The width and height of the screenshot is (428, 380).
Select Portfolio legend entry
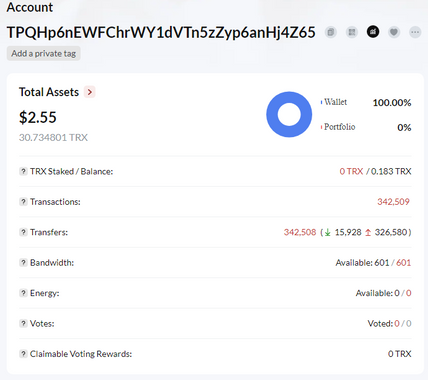pyautogui.click(x=338, y=127)
